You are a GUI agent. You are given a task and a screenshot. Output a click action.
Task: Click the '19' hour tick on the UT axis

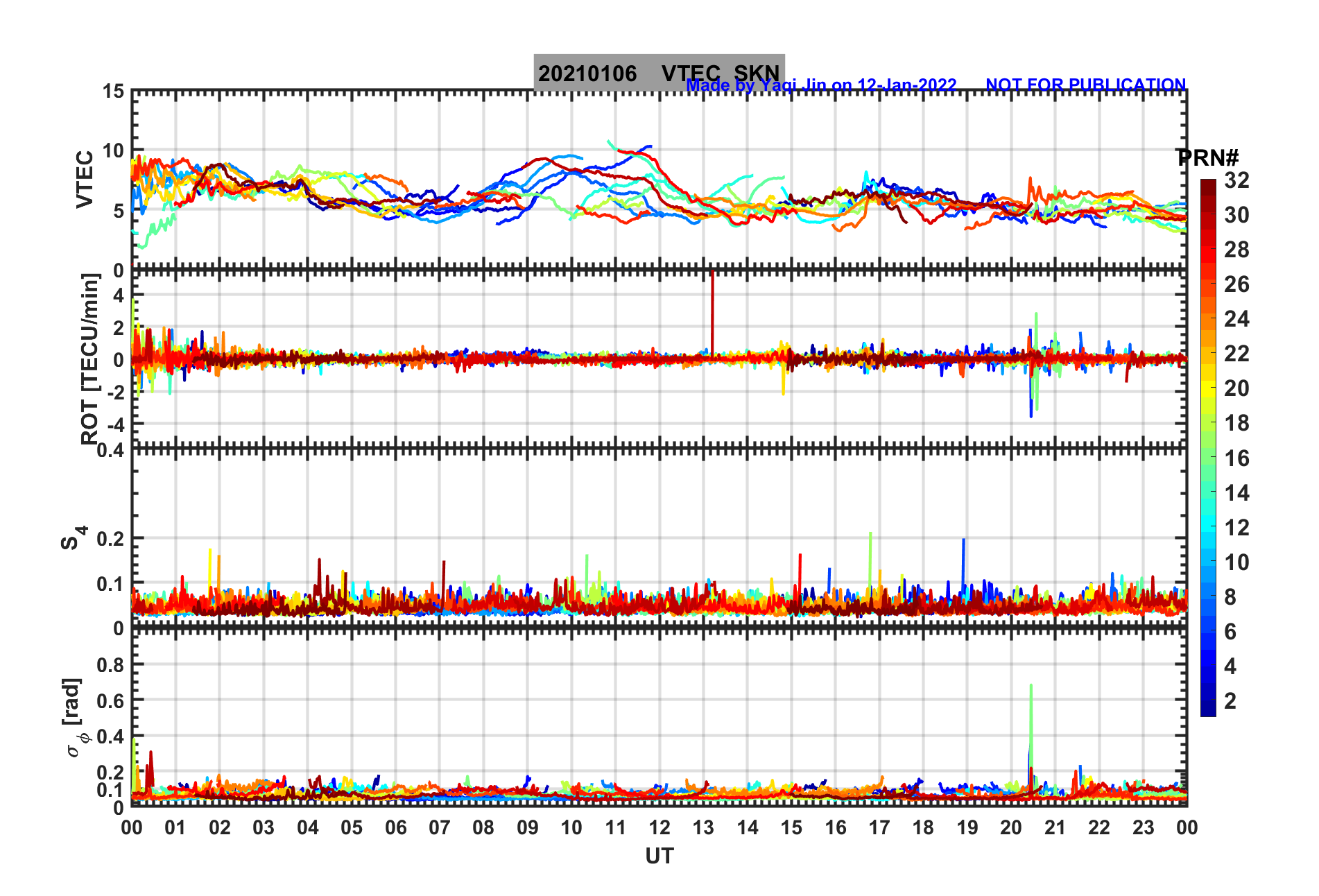(967, 827)
